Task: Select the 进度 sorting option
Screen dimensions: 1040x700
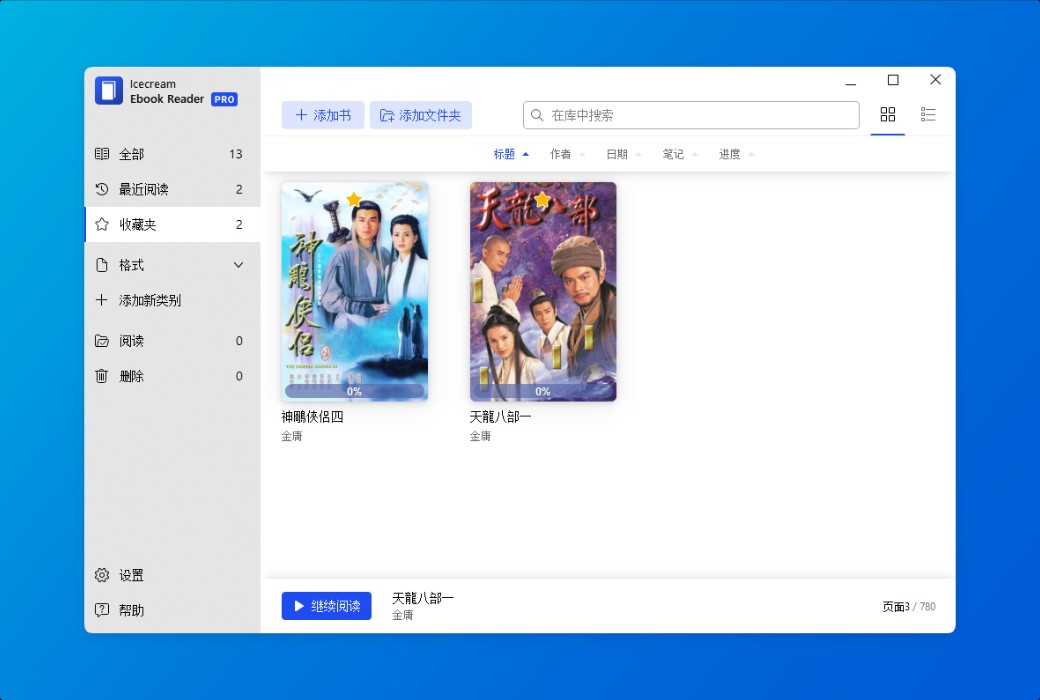Action: tap(731, 153)
